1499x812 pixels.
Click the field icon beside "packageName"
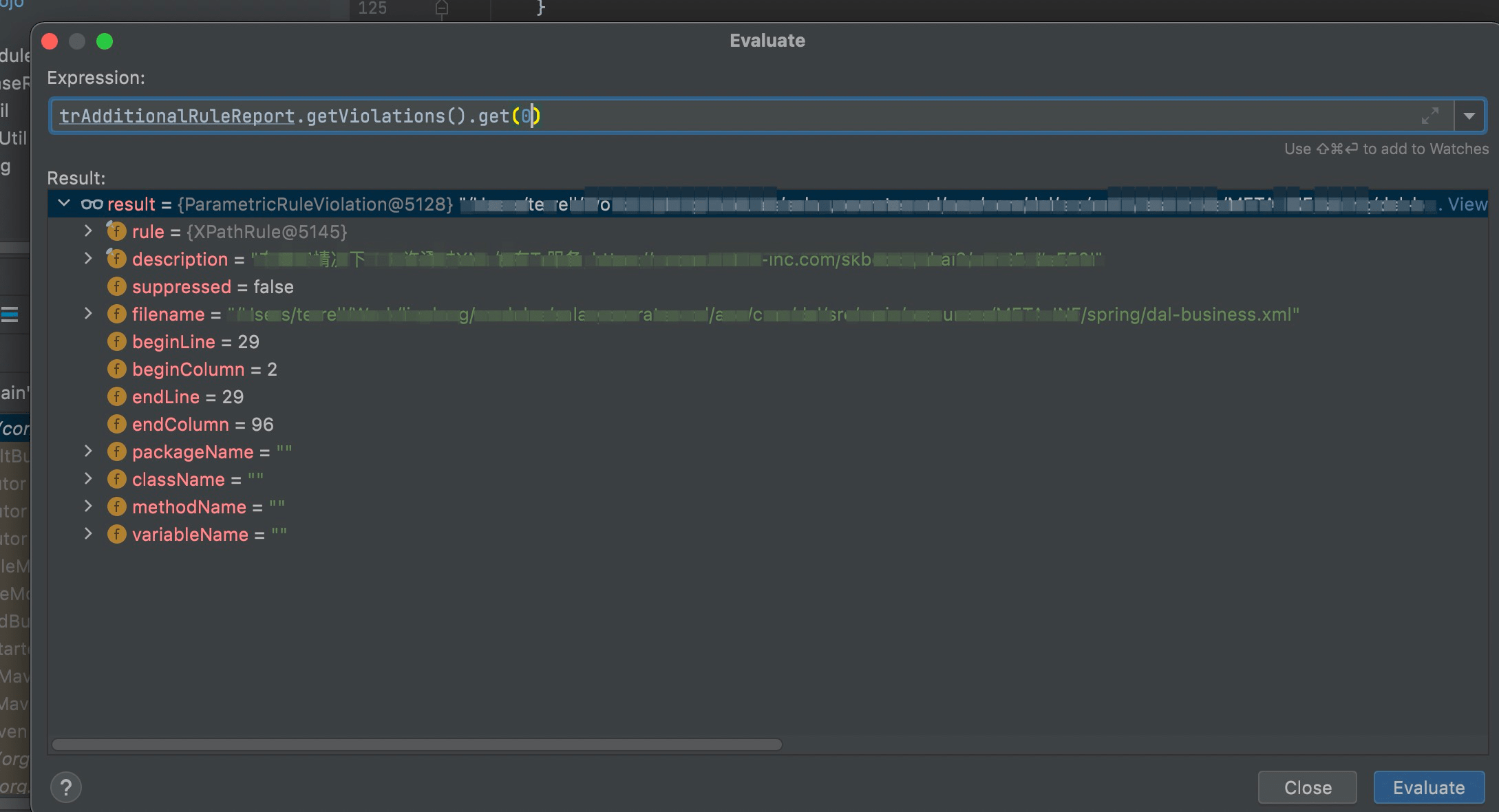pos(117,451)
